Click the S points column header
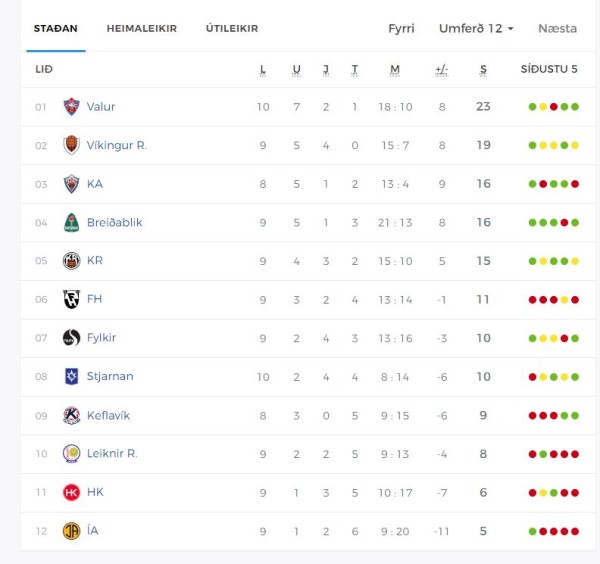600x564 pixels. pyautogui.click(x=483, y=69)
